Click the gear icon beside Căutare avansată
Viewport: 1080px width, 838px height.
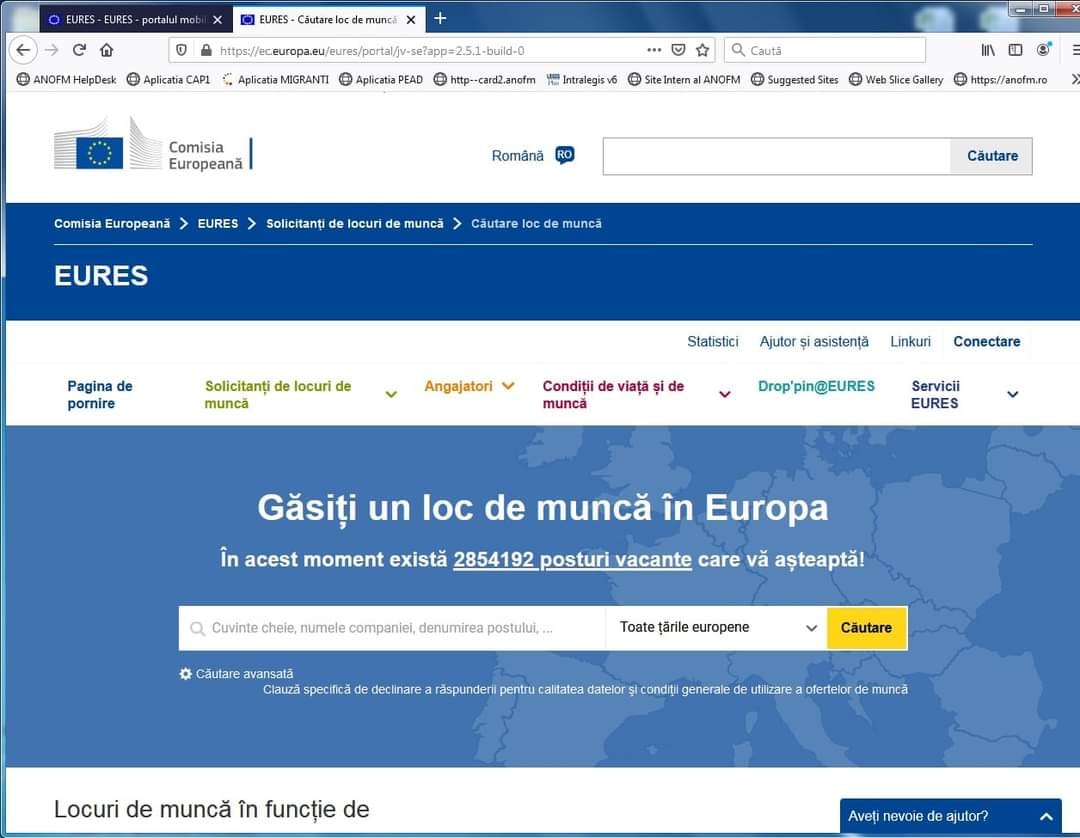coord(185,673)
